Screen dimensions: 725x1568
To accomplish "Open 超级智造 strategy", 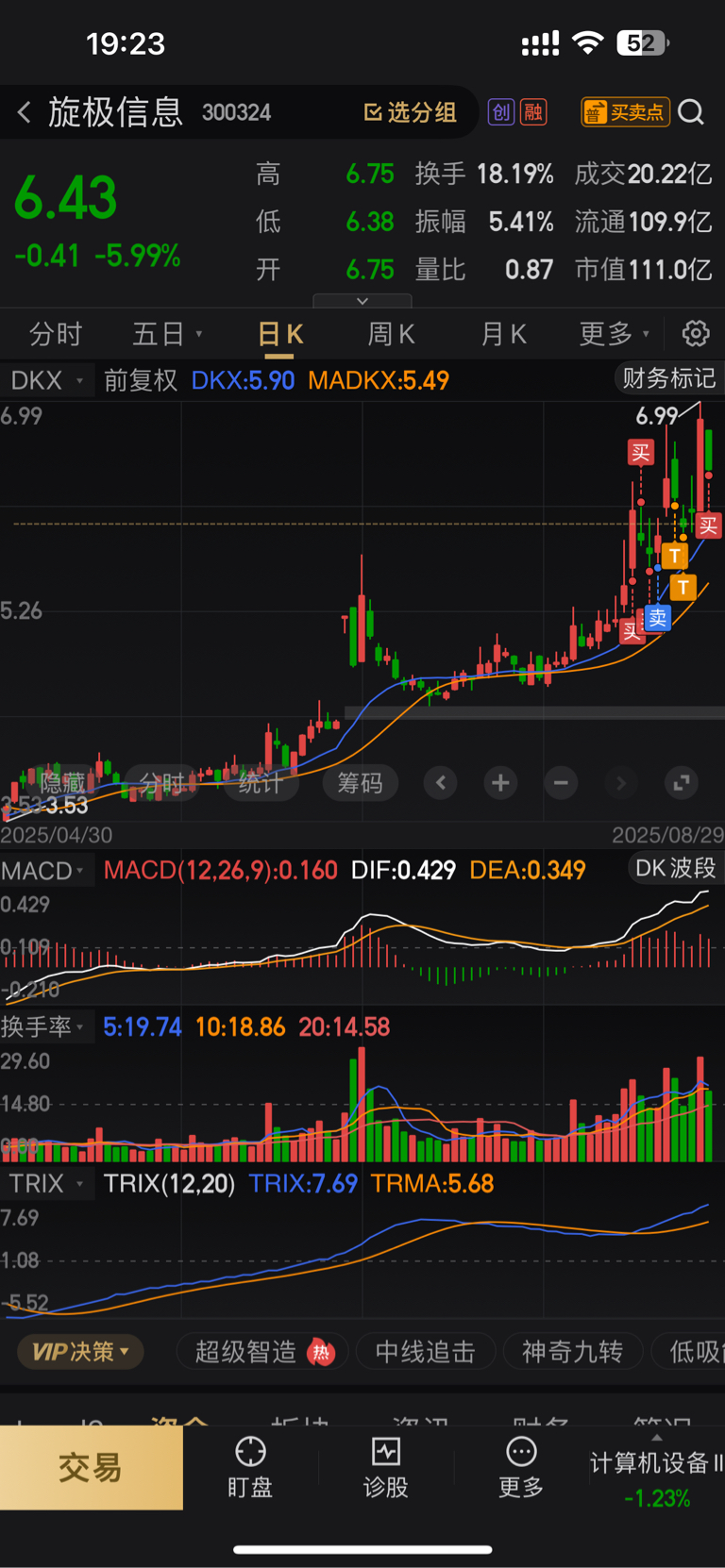I will point(262,1352).
